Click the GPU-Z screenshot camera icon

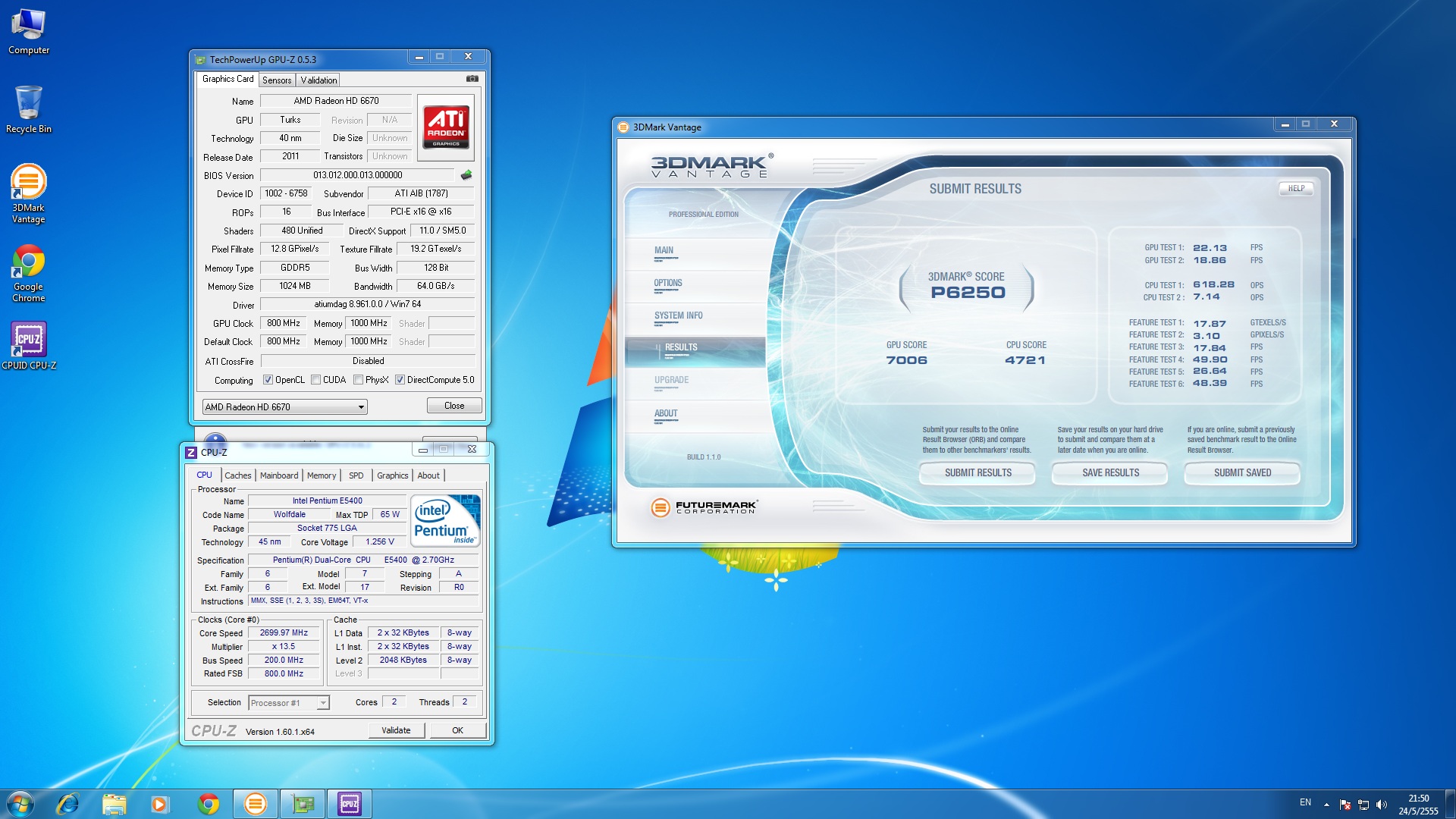coord(472,79)
